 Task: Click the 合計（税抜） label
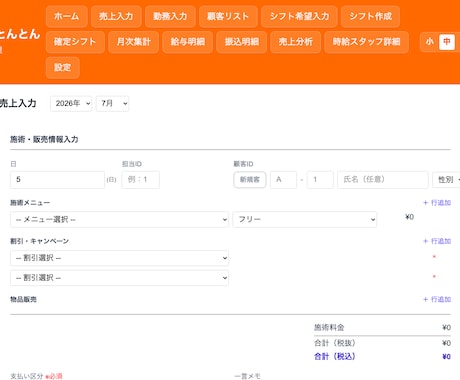pos(335,343)
